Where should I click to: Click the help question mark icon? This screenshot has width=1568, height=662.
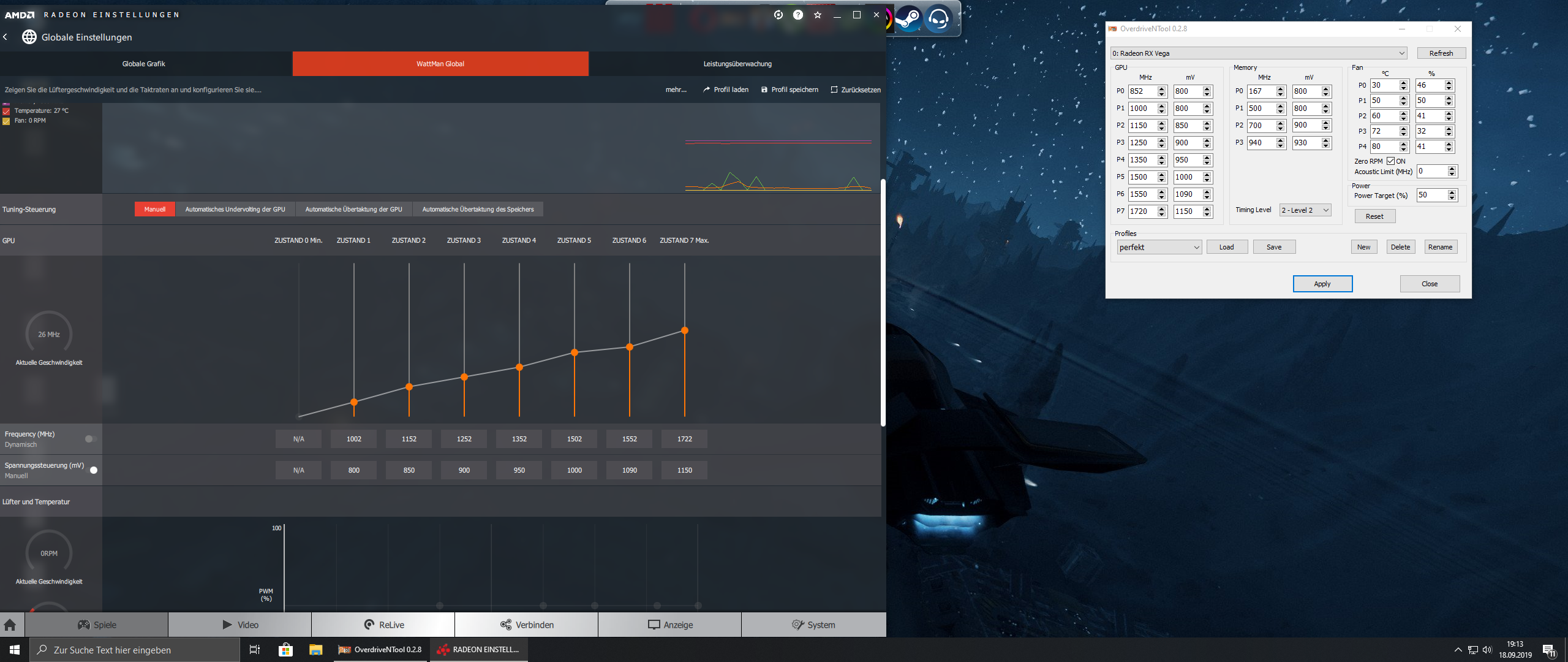point(797,15)
